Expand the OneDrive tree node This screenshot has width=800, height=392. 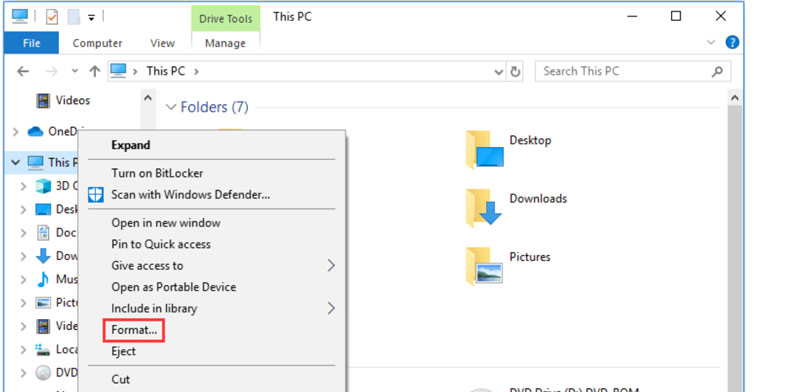click(15, 132)
